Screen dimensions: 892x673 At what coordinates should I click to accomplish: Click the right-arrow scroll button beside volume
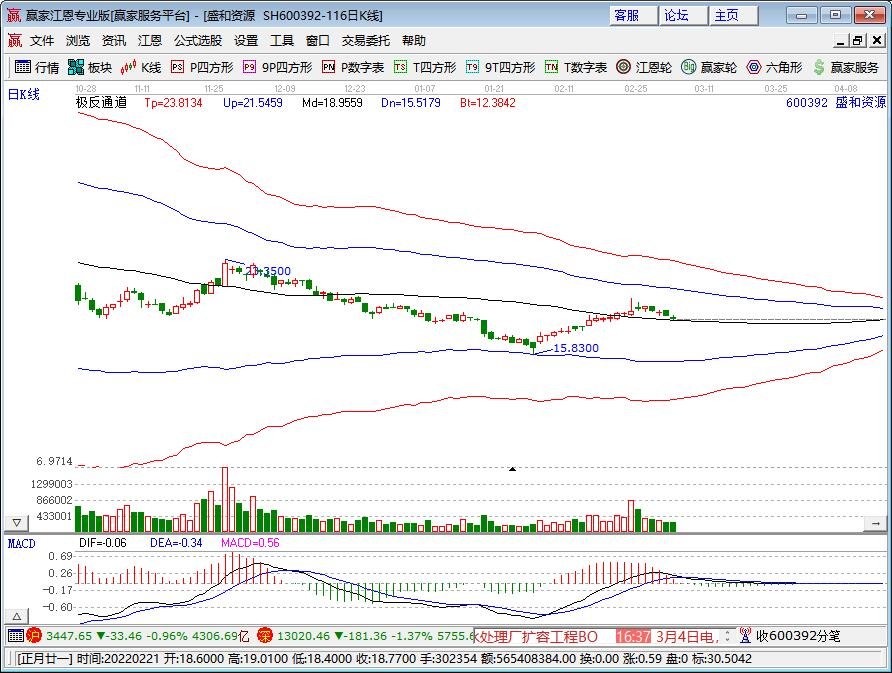[x=876, y=523]
